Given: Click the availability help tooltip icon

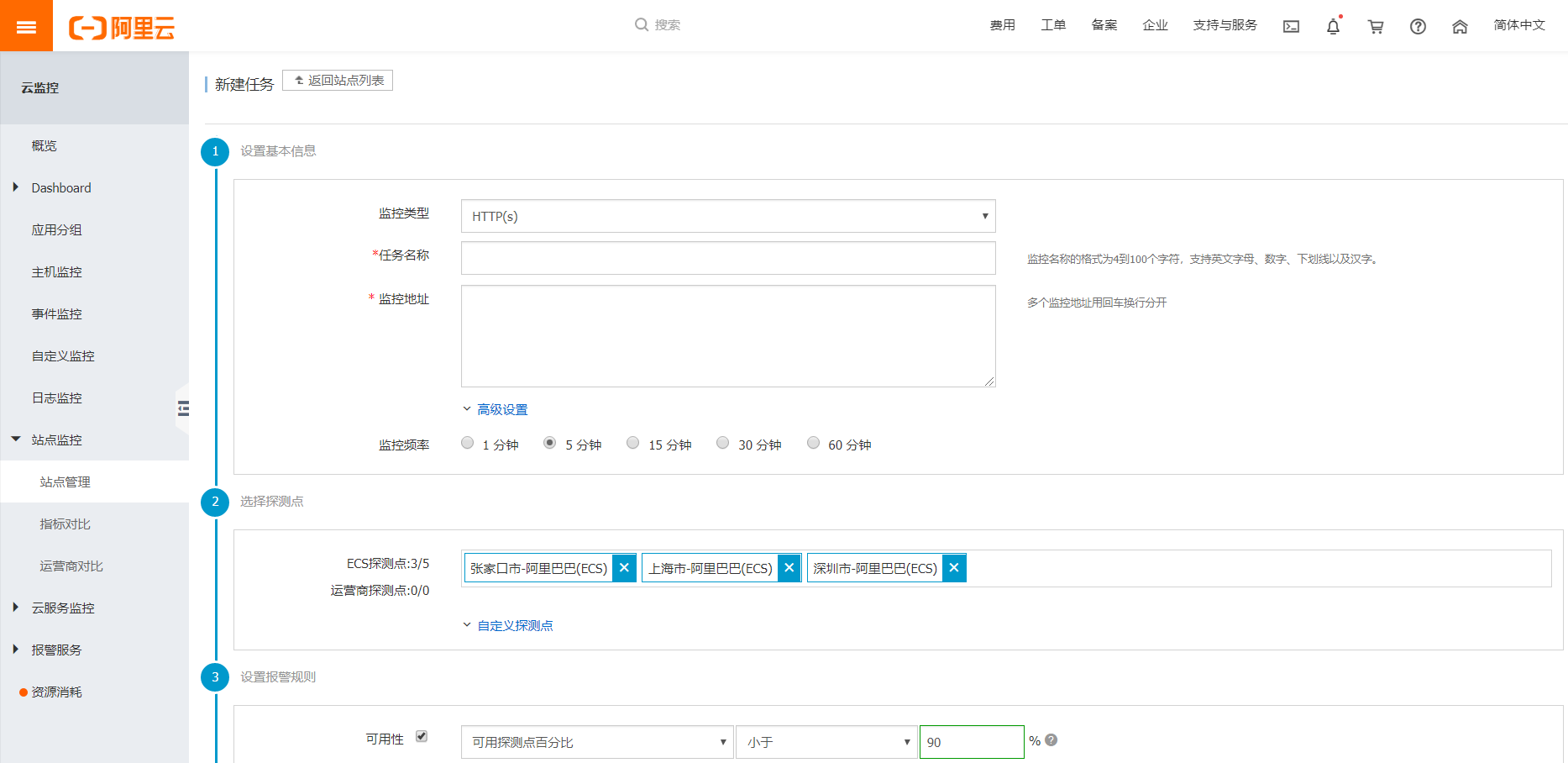Looking at the screenshot, I should point(1051,740).
